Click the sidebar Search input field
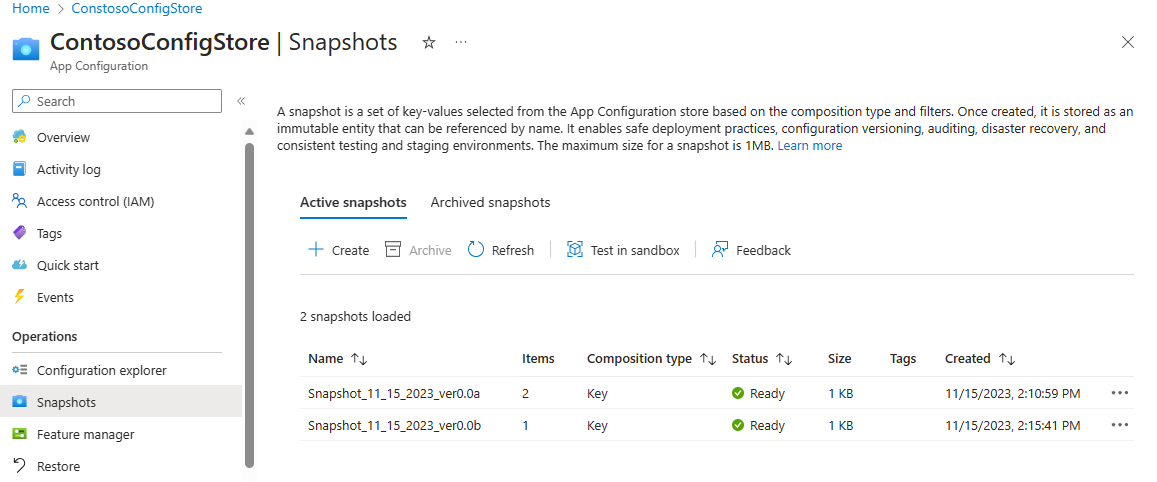 117,101
